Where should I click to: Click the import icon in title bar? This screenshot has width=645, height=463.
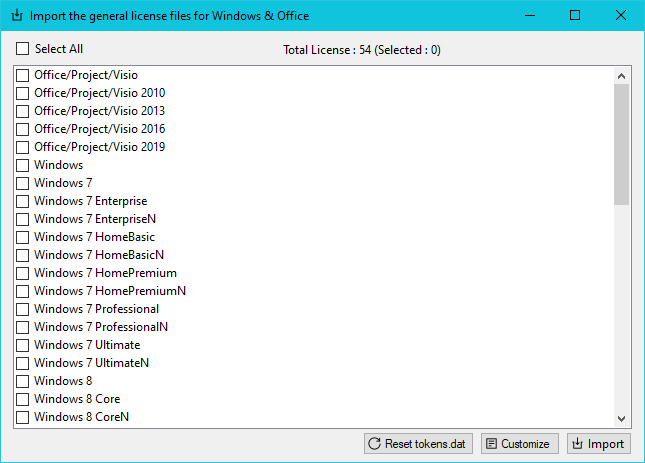17,16
